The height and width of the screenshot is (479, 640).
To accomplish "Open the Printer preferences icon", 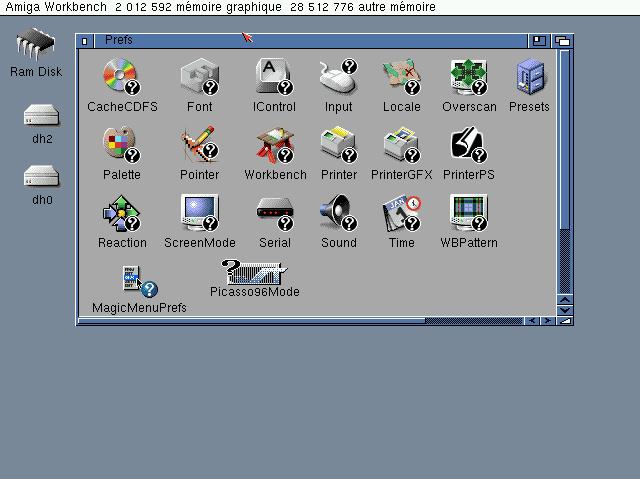I will coord(338,144).
